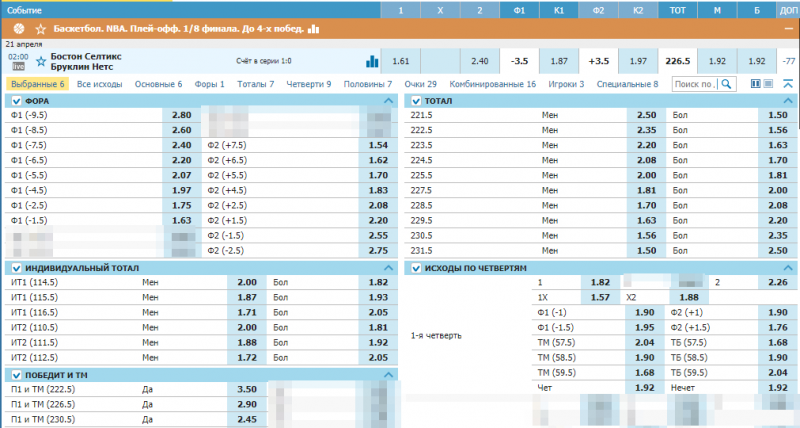Collapse the ФОРА section chevron
800x428 pixels.
389,101
